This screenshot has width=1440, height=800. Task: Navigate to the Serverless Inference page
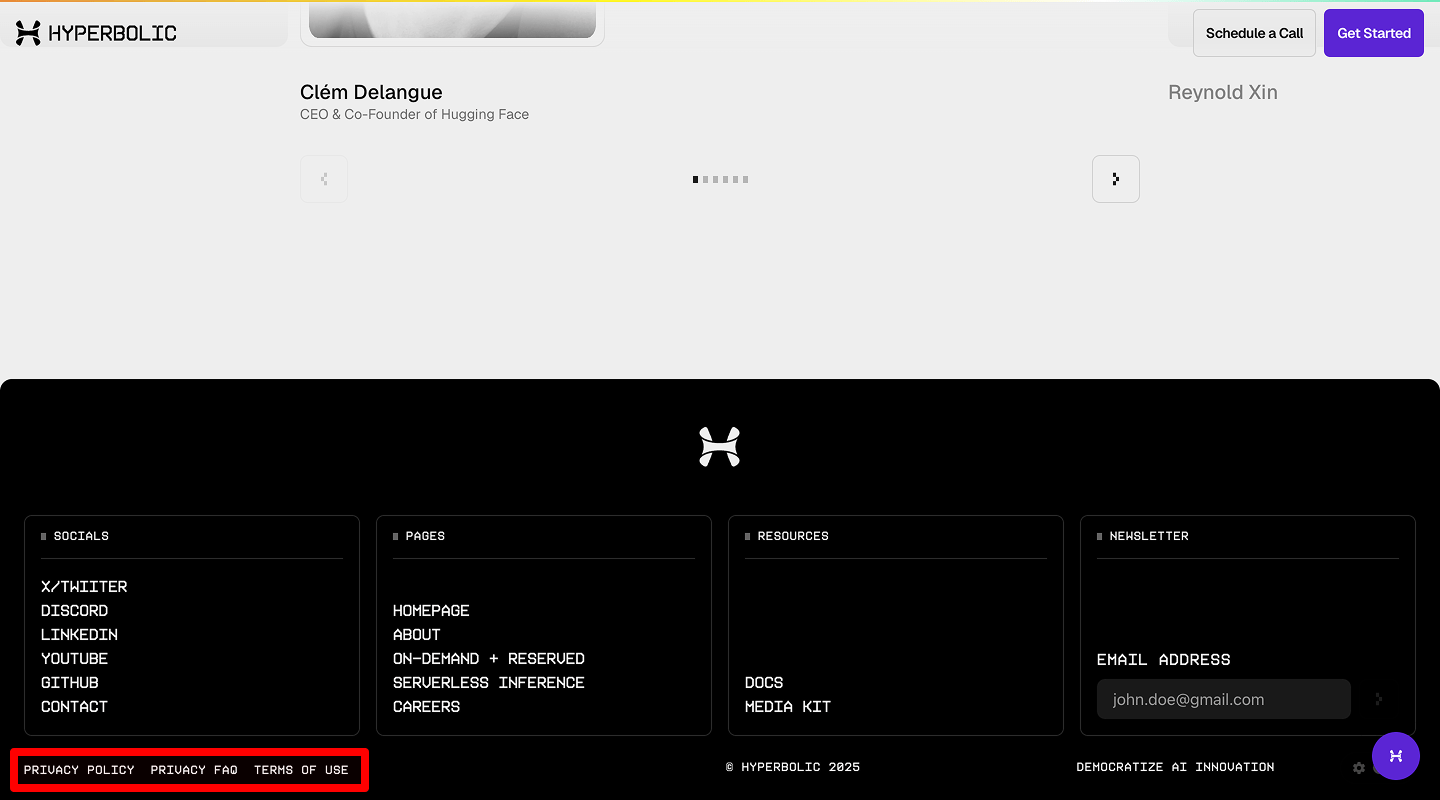coord(488,682)
